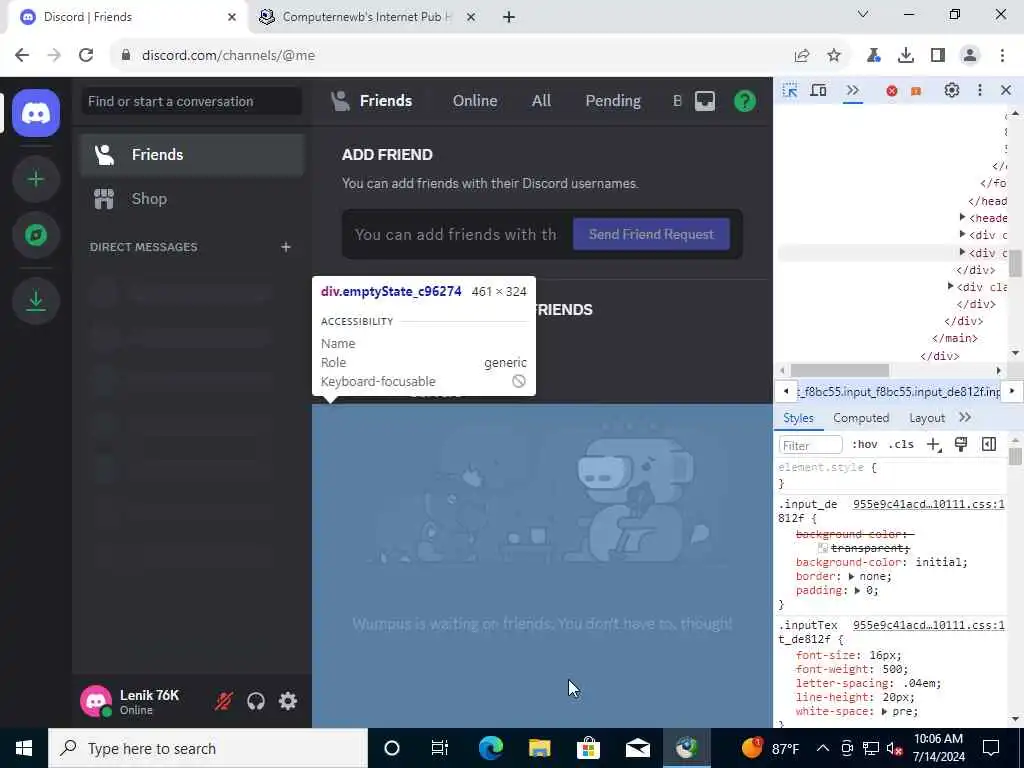Expand highlighted div node in DOM tree
1024x768 pixels.
[962, 252]
